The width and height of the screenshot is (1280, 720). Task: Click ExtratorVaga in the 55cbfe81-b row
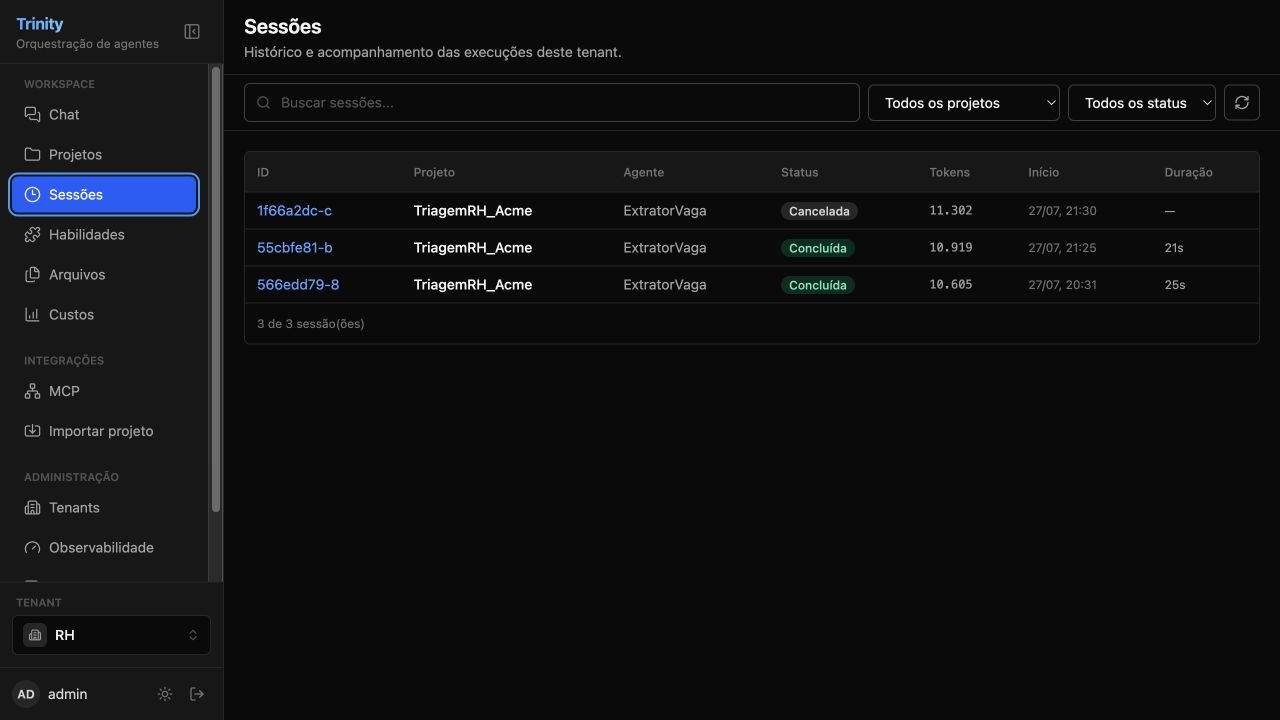tap(665, 248)
